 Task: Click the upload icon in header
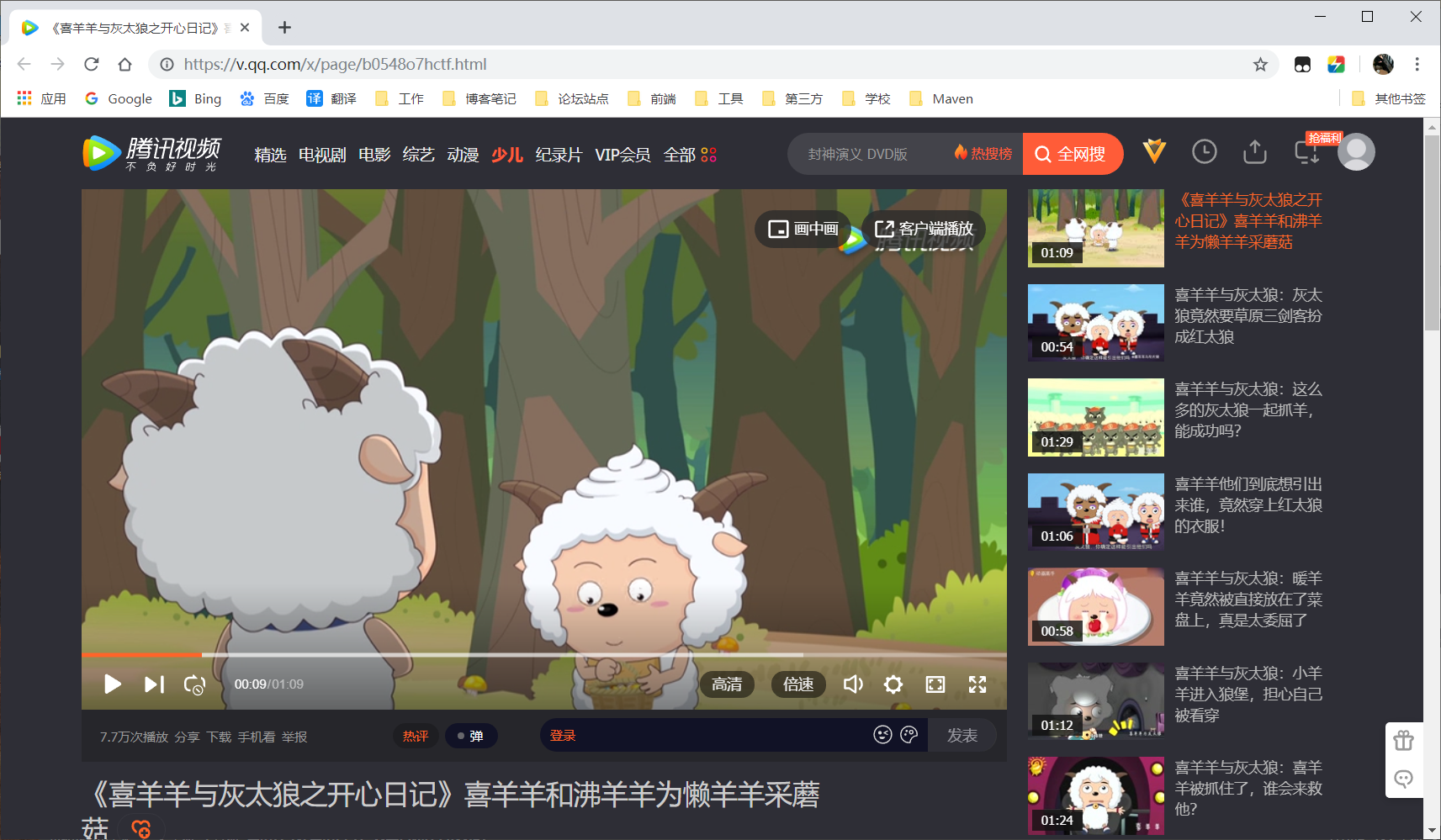[x=1255, y=151]
